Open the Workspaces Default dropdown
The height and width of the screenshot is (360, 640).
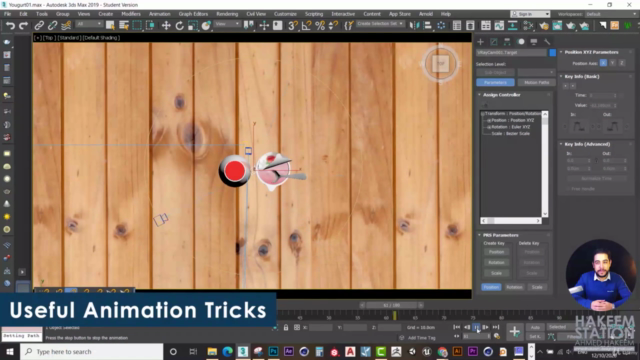(611, 14)
